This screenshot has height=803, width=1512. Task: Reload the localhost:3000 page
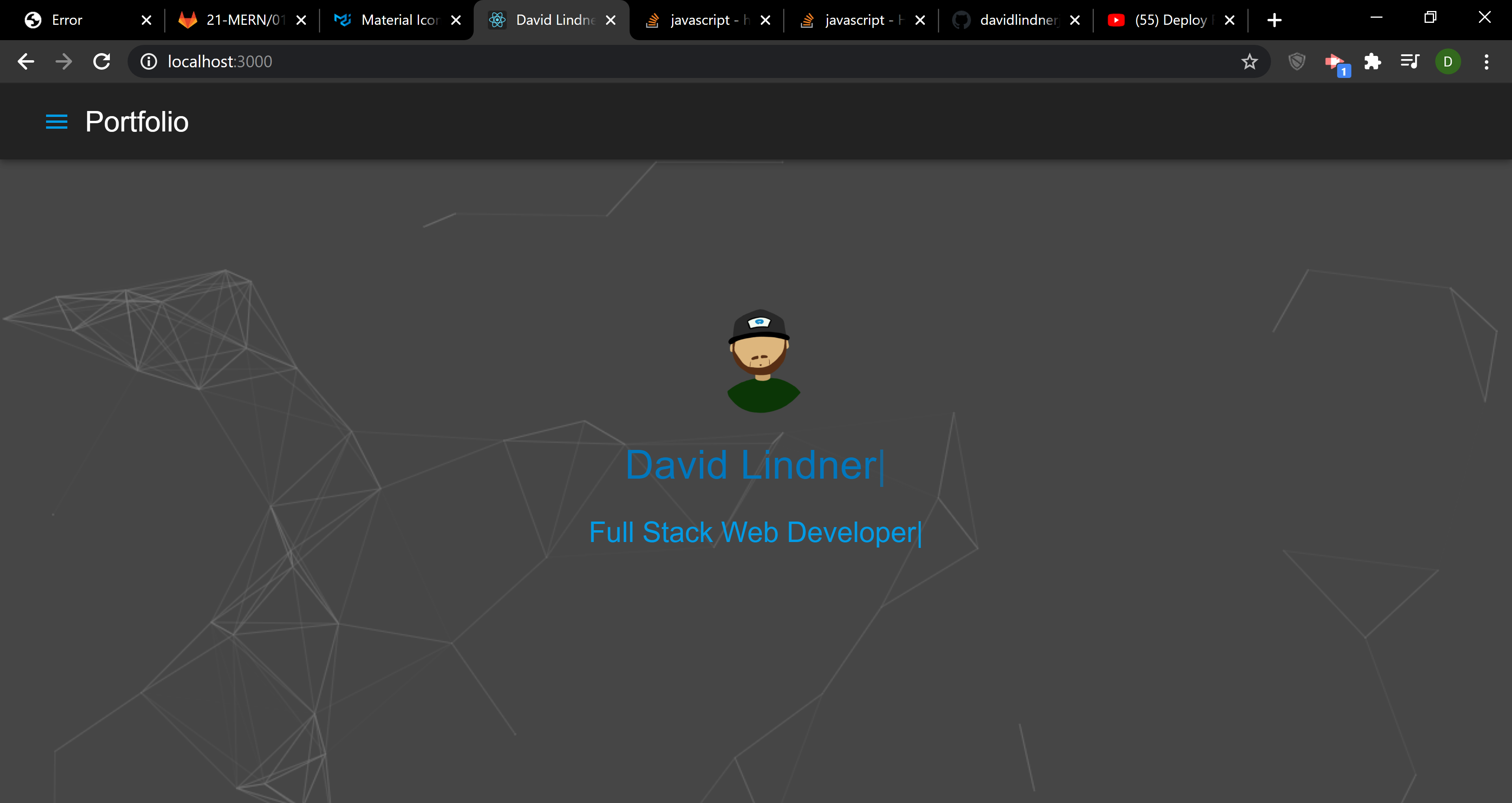tap(101, 61)
